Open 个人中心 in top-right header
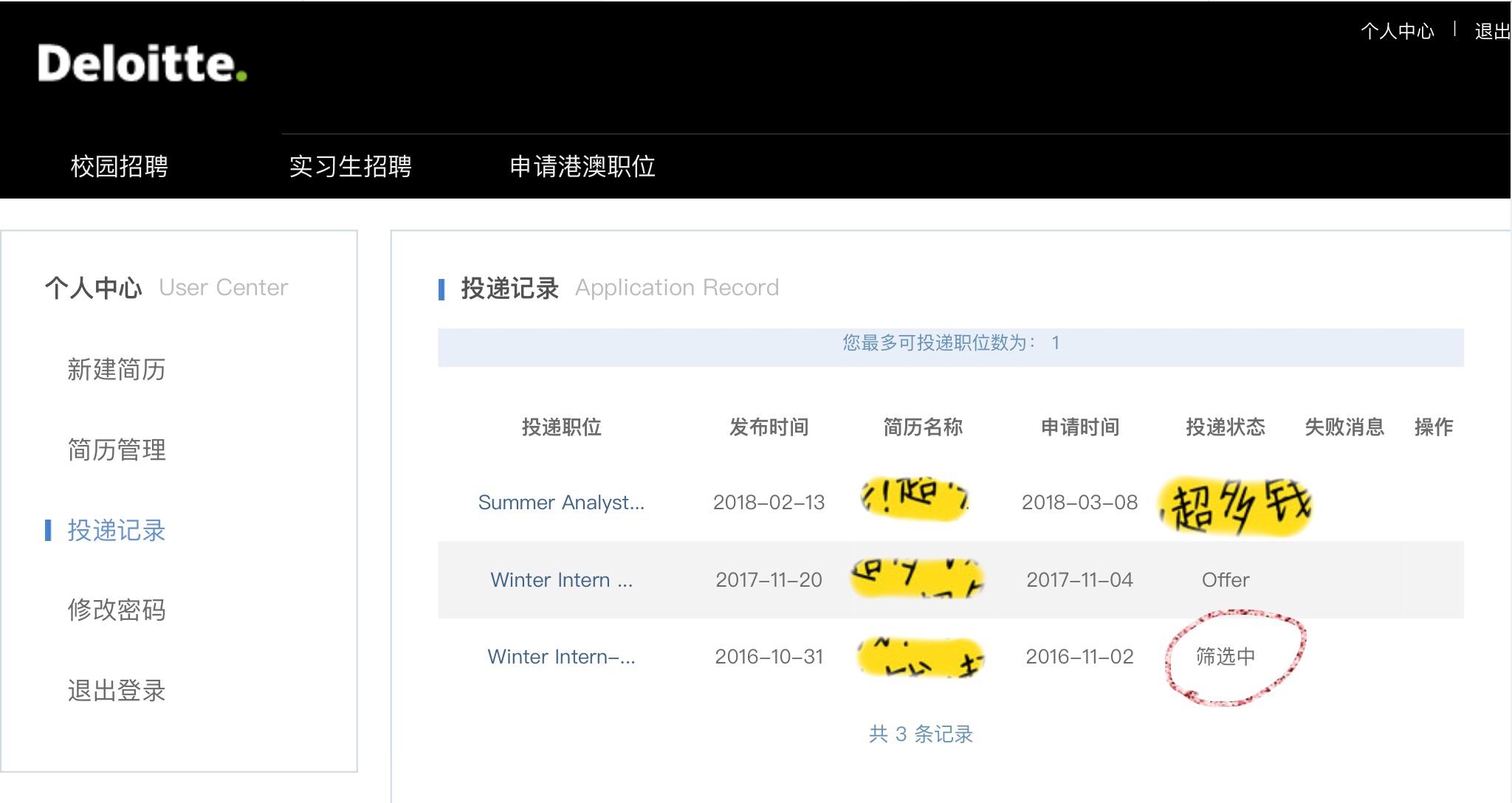Image resolution: width=1512 pixels, height=803 pixels. 1397,31
